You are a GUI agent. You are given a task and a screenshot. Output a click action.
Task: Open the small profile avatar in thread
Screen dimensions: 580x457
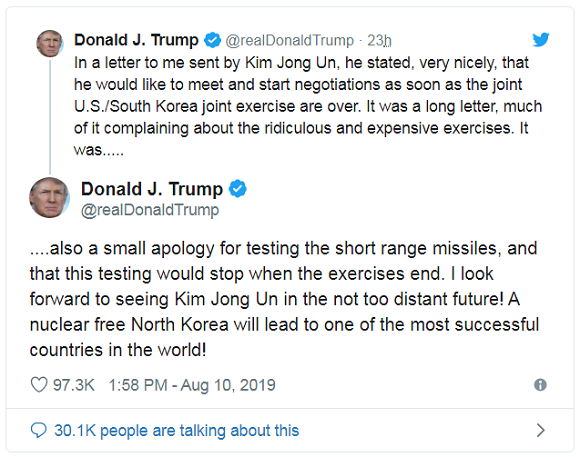pos(50,44)
